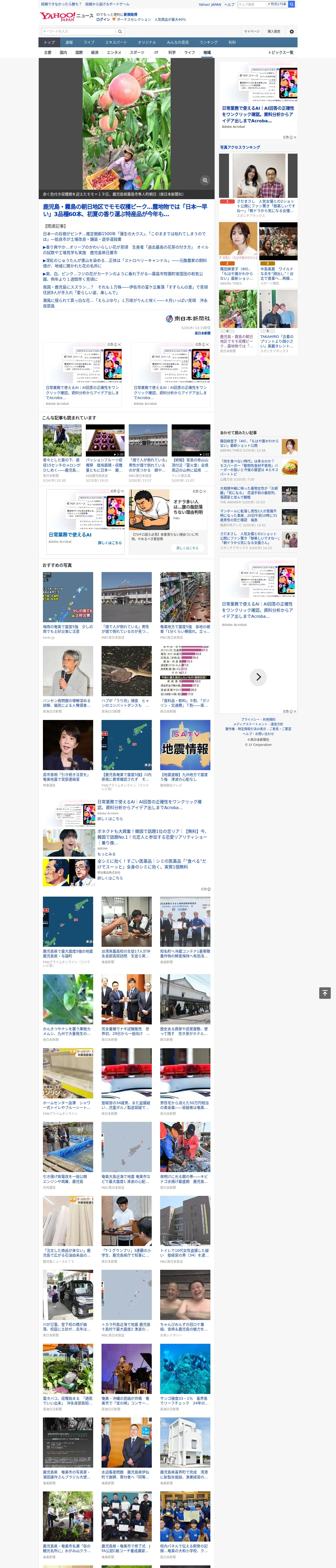Viewport: 336px width, 1568px height.
Task: Open the 地震情報 SATV thumbnail
Action: tap(185, 745)
